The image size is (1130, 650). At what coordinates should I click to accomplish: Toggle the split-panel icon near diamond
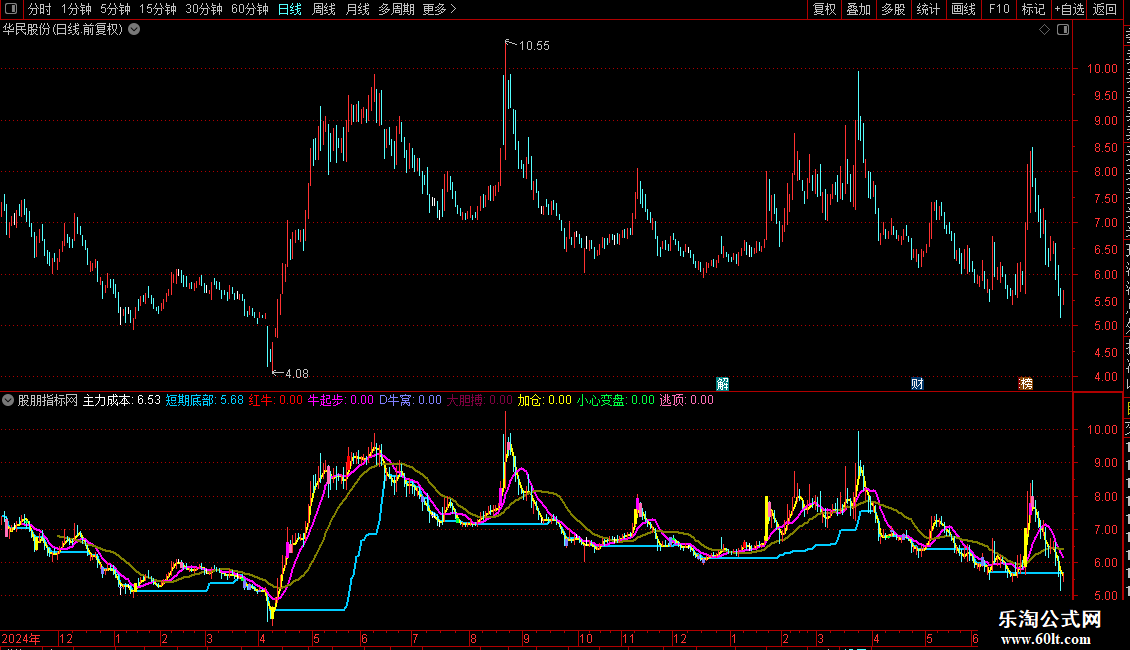[1063, 30]
